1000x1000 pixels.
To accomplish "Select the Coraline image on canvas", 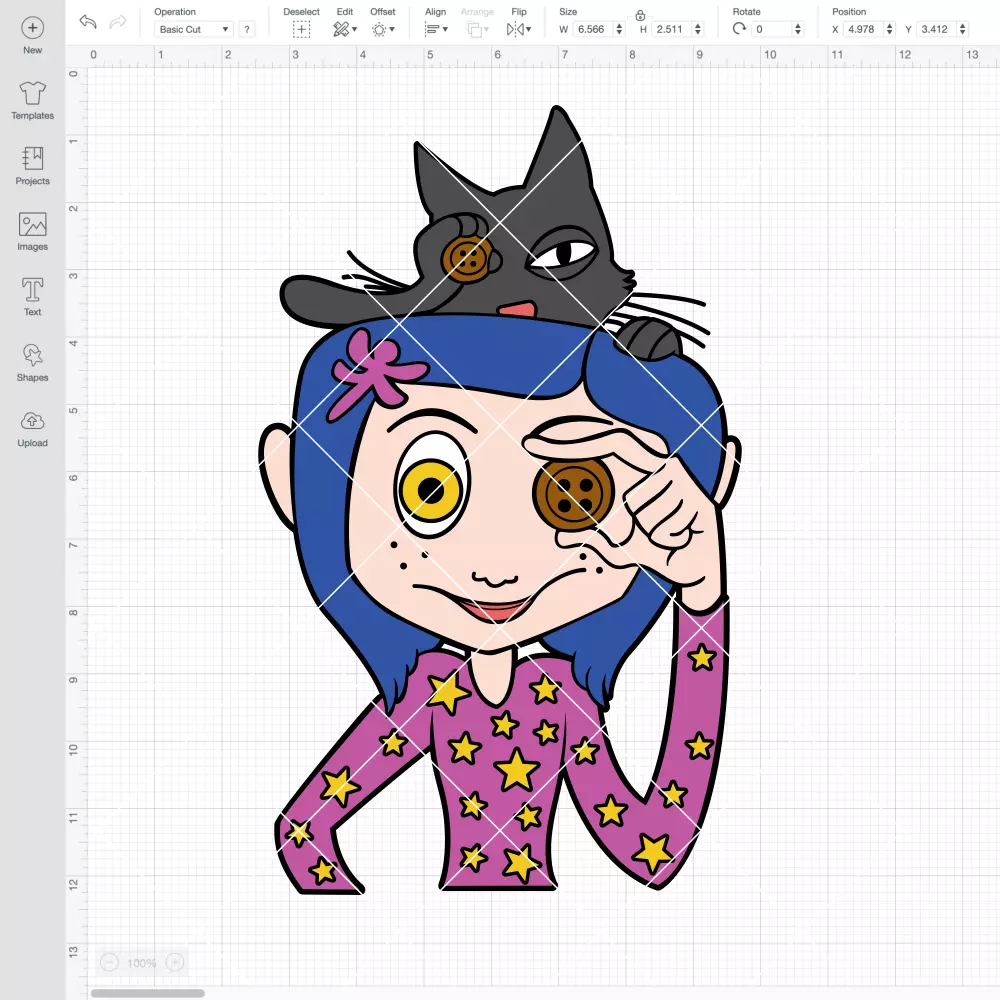I will [500, 499].
